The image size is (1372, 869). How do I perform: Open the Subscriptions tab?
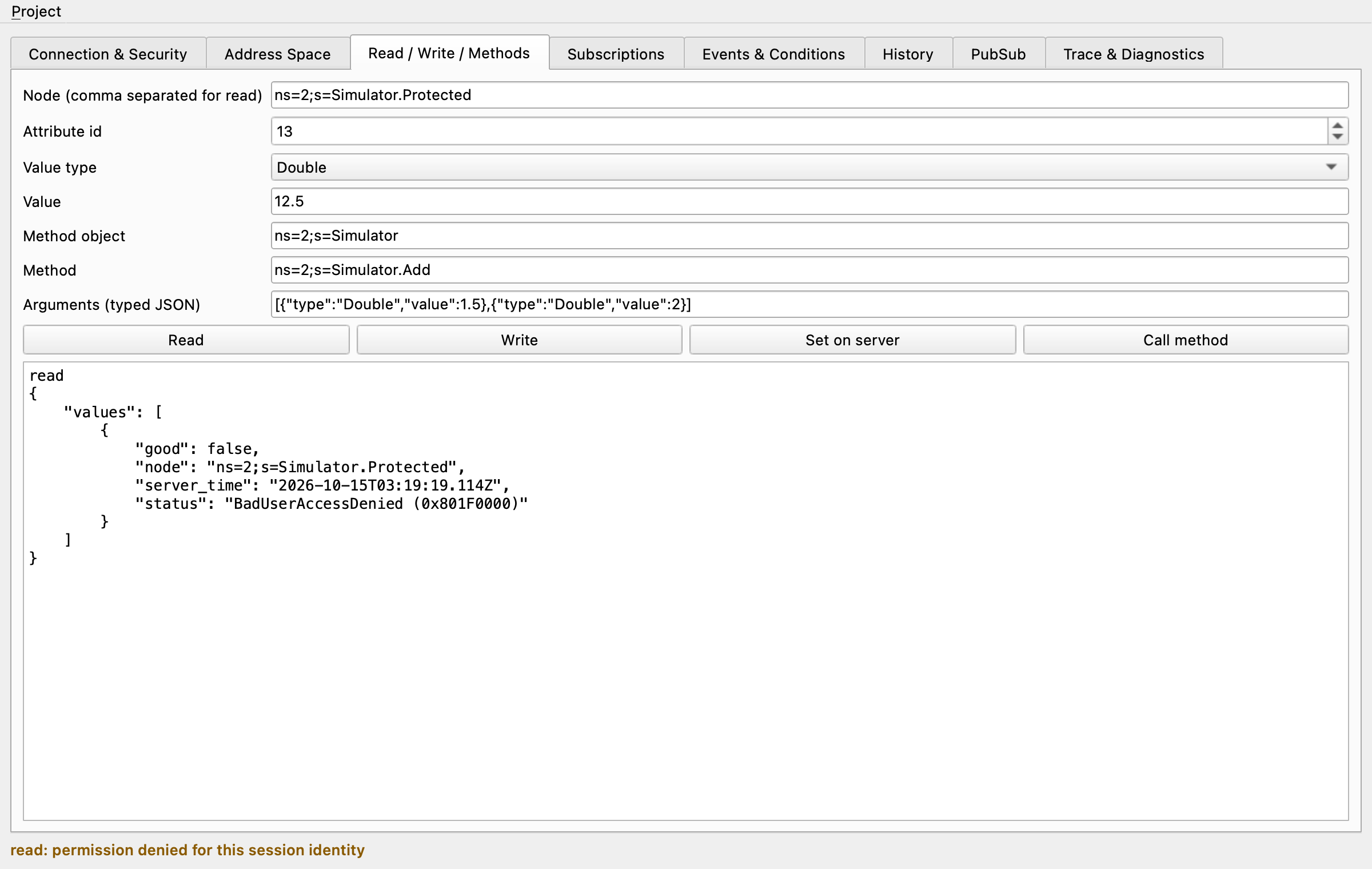[616, 54]
